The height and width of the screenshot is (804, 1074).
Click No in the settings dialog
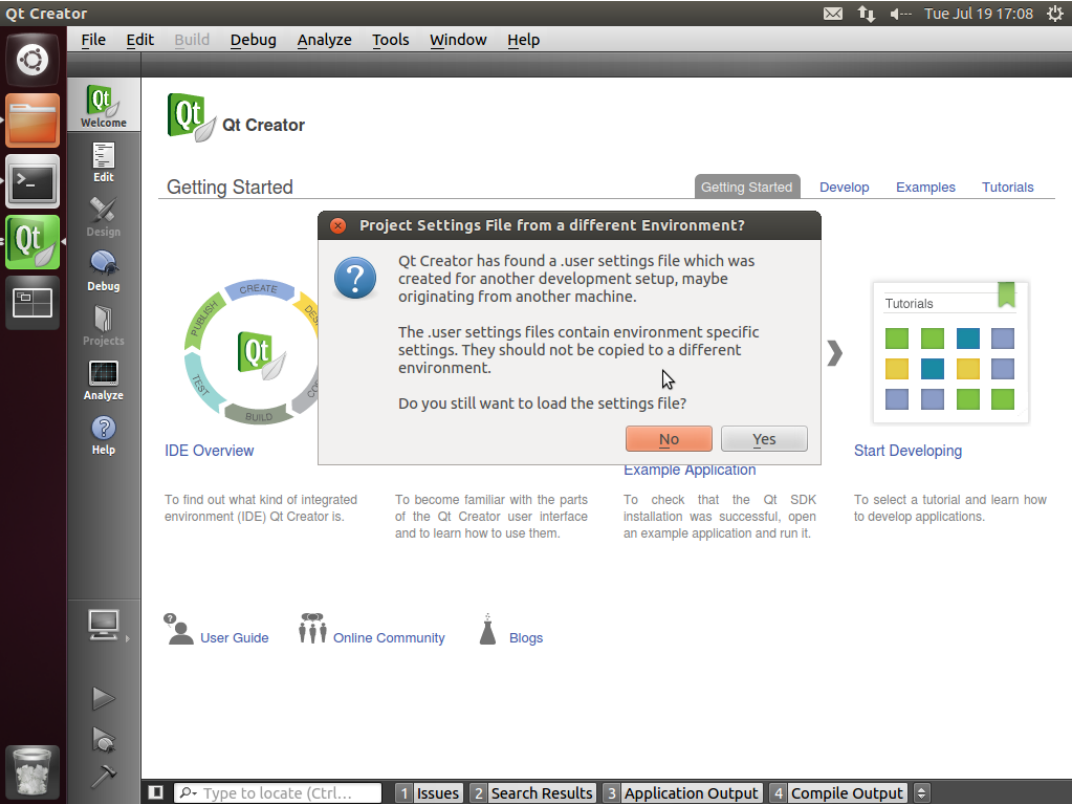click(669, 439)
